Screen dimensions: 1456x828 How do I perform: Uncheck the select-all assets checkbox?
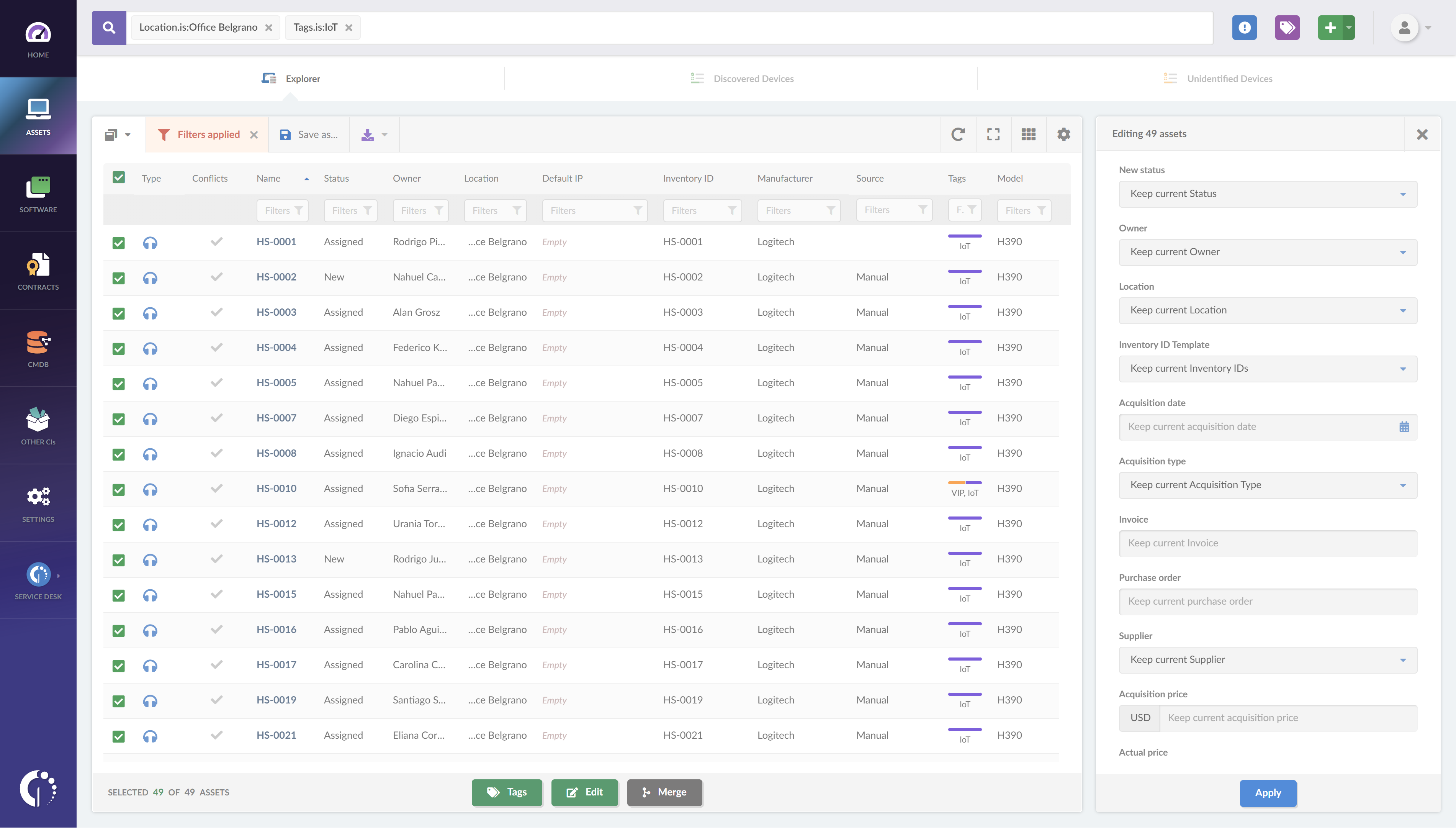119,177
